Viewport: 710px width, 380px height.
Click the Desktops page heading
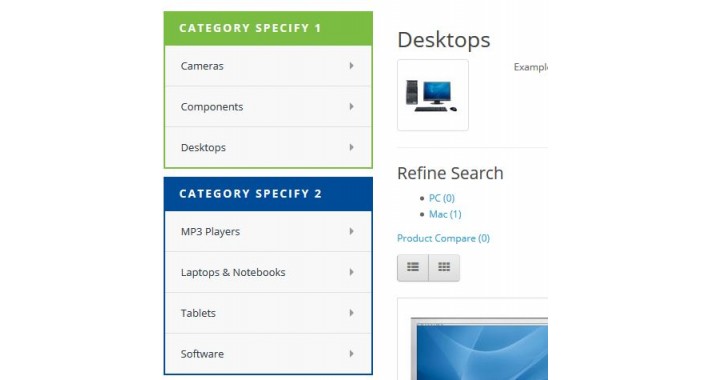[444, 40]
